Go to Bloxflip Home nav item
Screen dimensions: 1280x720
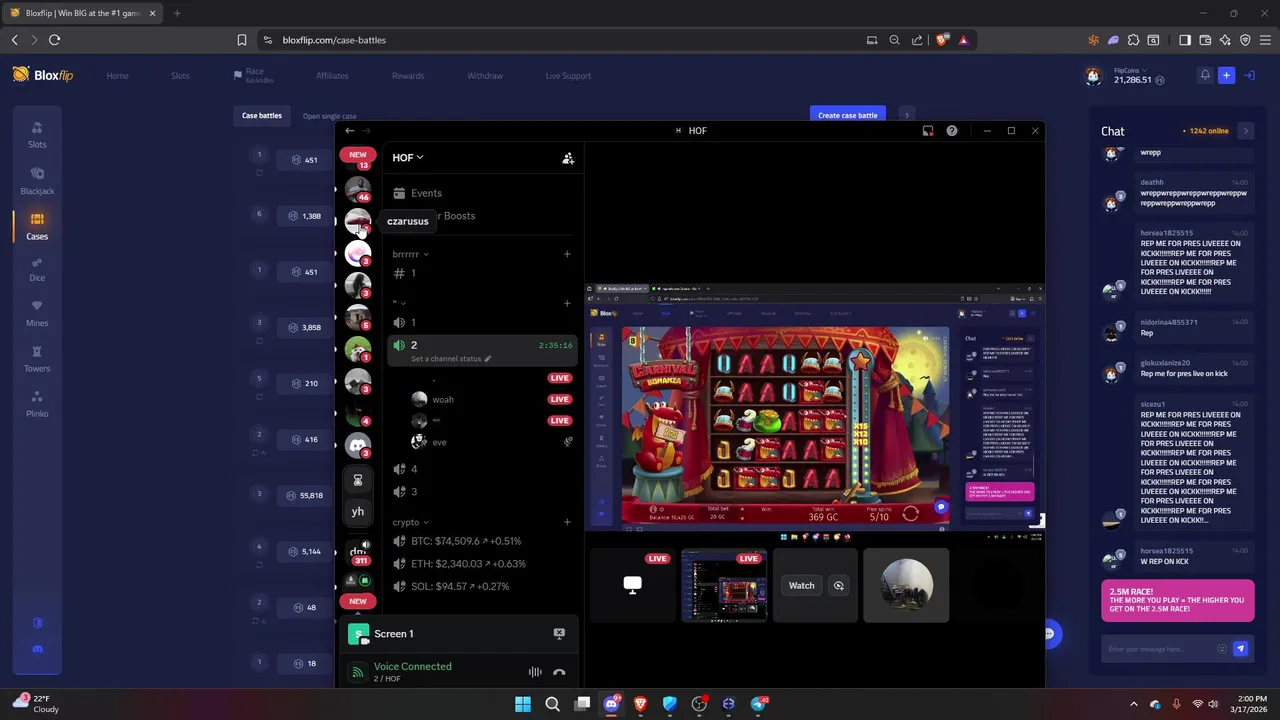click(x=118, y=76)
